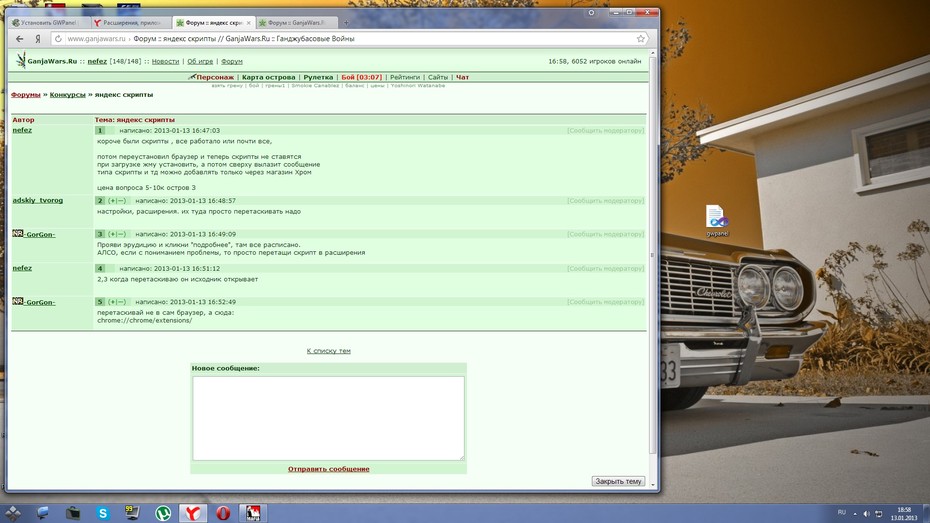Open the Бой [03:07] menu item
The width and height of the screenshot is (930, 523).
point(361,77)
